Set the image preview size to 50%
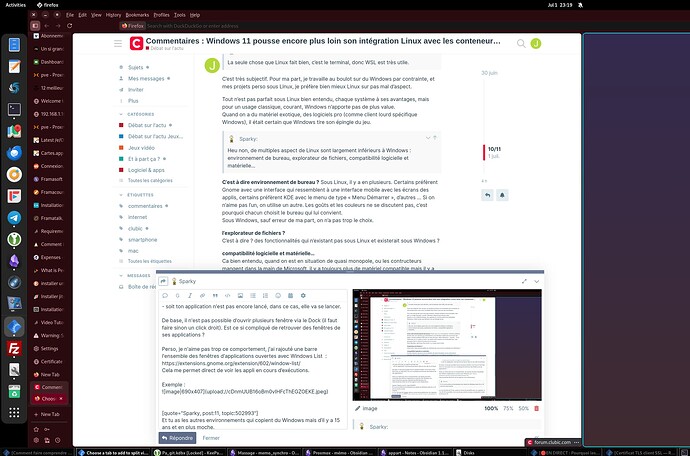Image resolution: width=690 pixels, height=456 pixels. [x=523, y=408]
